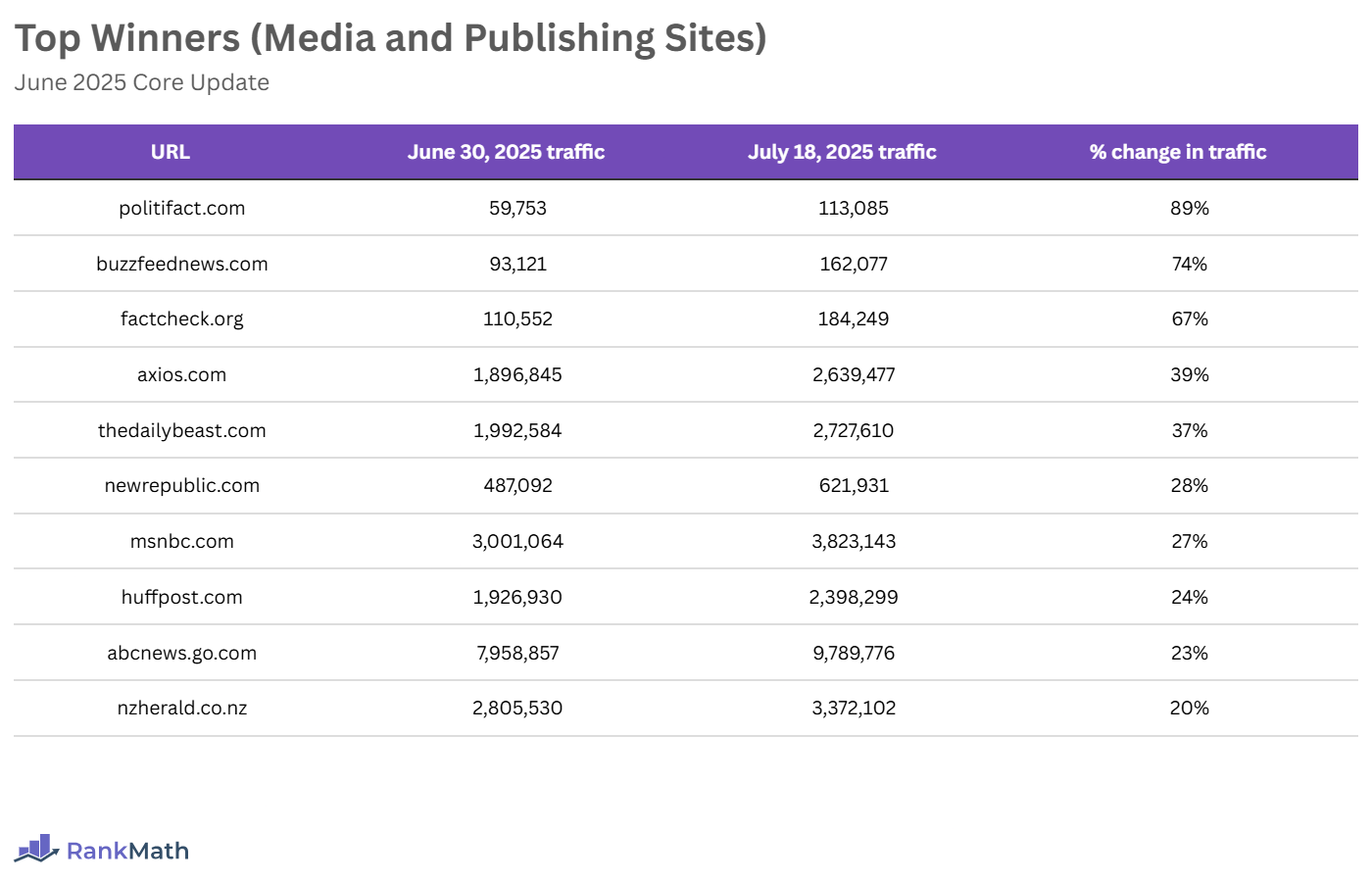
Task: Click the 487,092 traffic value
Action: [x=517, y=485]
